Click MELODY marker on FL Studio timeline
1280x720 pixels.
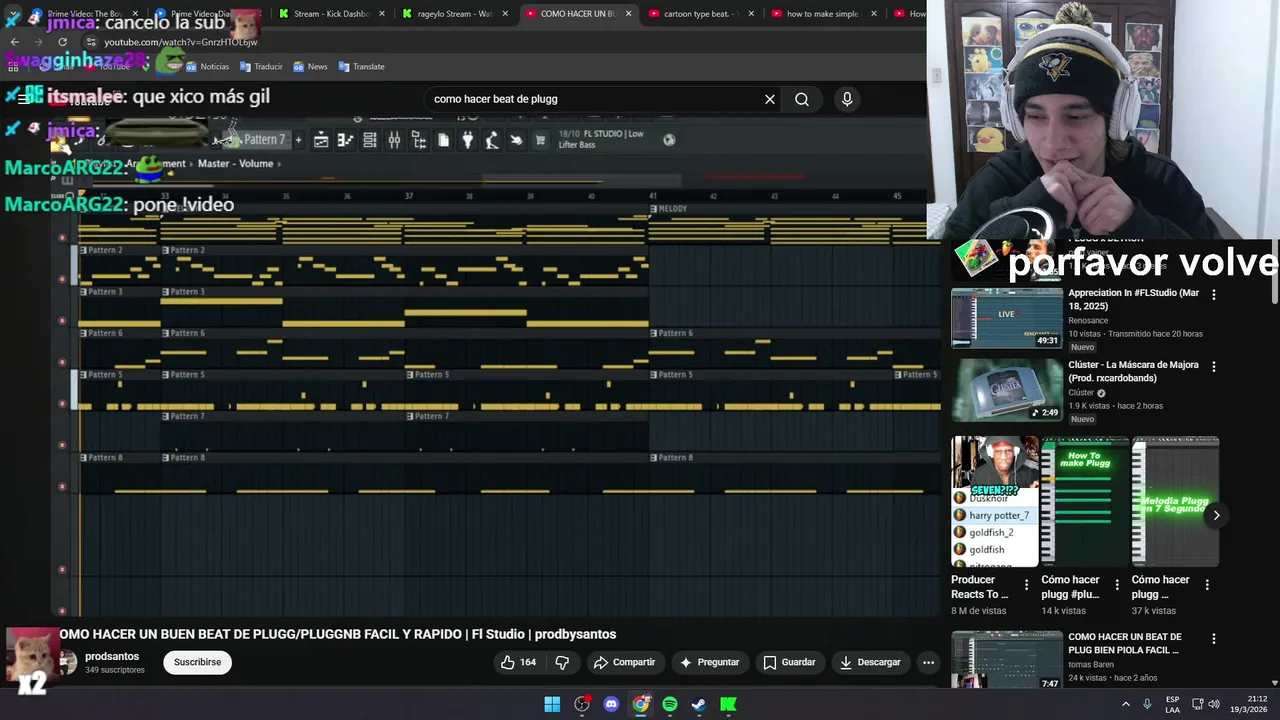click(669, 209)
